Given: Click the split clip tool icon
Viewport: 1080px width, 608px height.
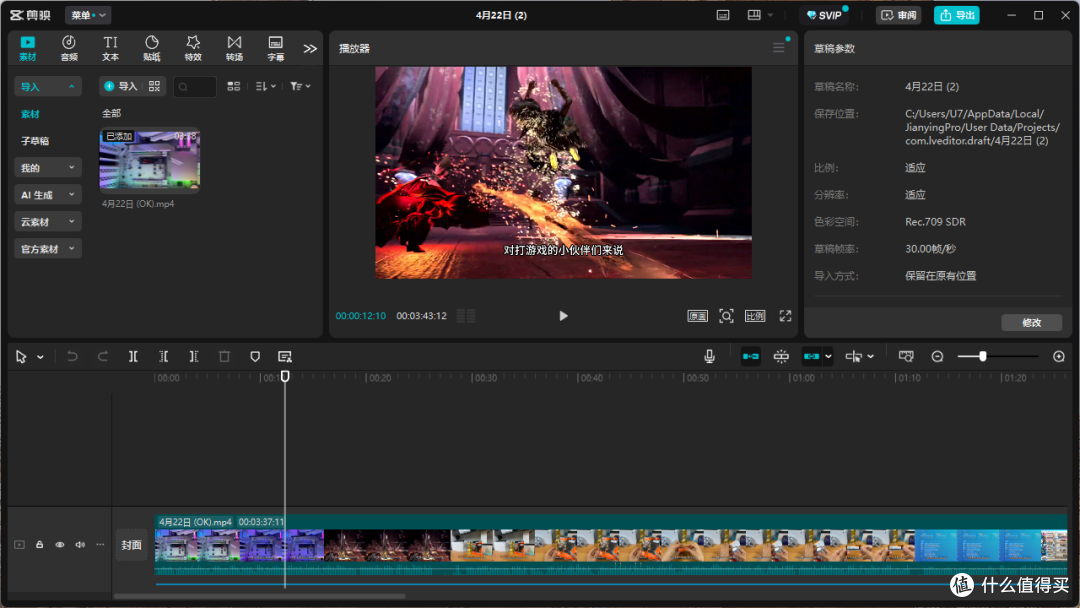Looking at the screenshot, I should (133, 357).
